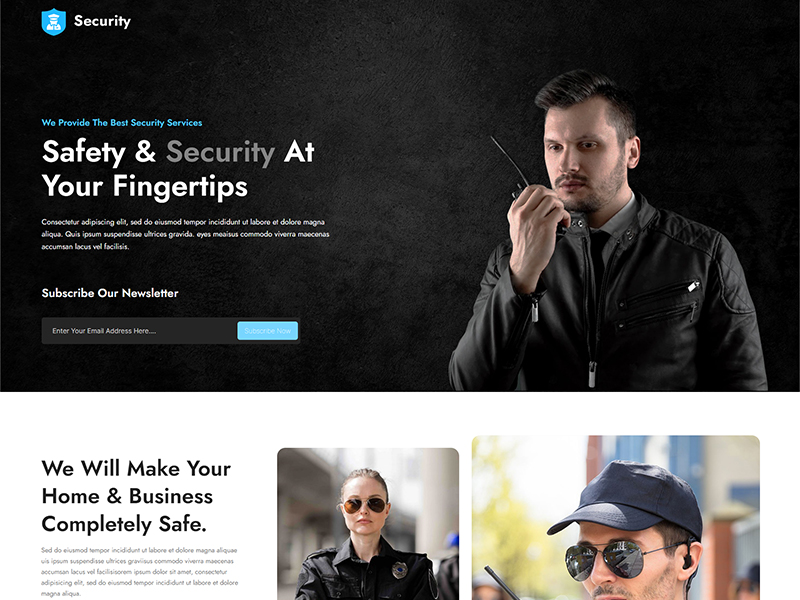Click the Consectetur adipiscing hero paragraph

point(185,234)
